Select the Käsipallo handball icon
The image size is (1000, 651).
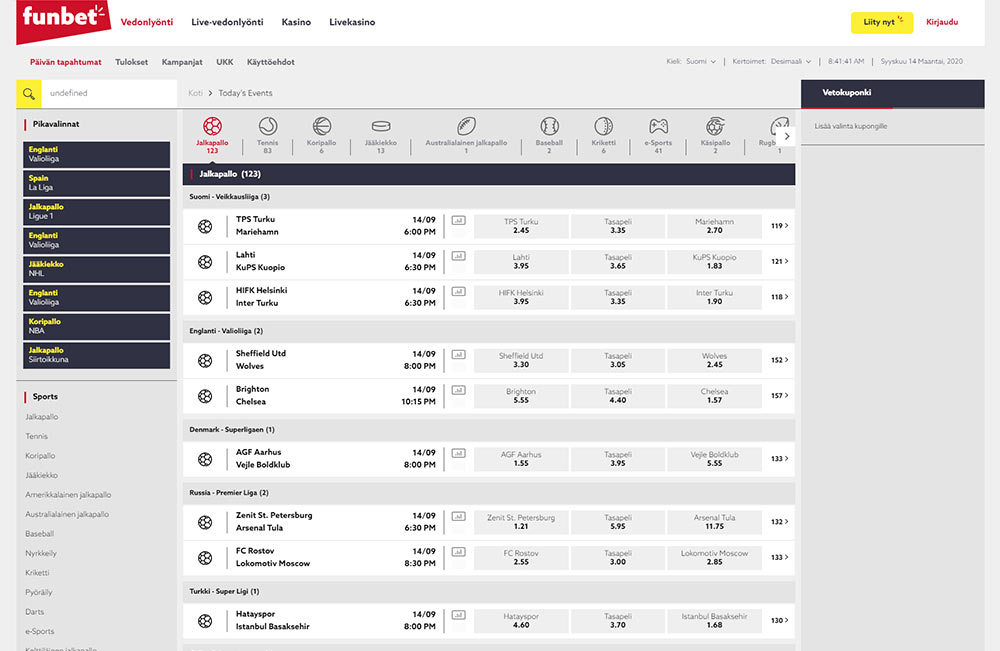(715, 126)
